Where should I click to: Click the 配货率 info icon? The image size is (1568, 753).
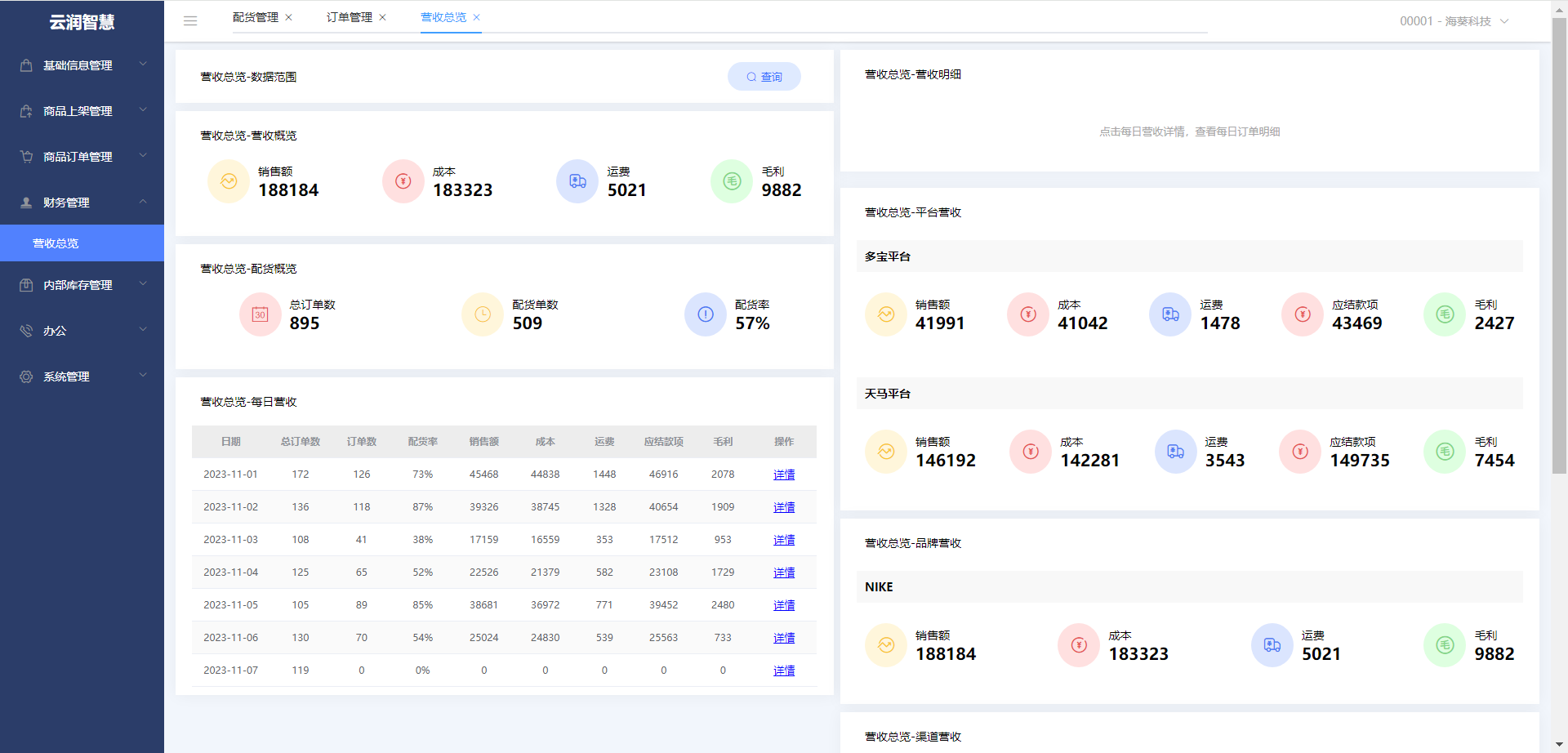tap(706, 314)
